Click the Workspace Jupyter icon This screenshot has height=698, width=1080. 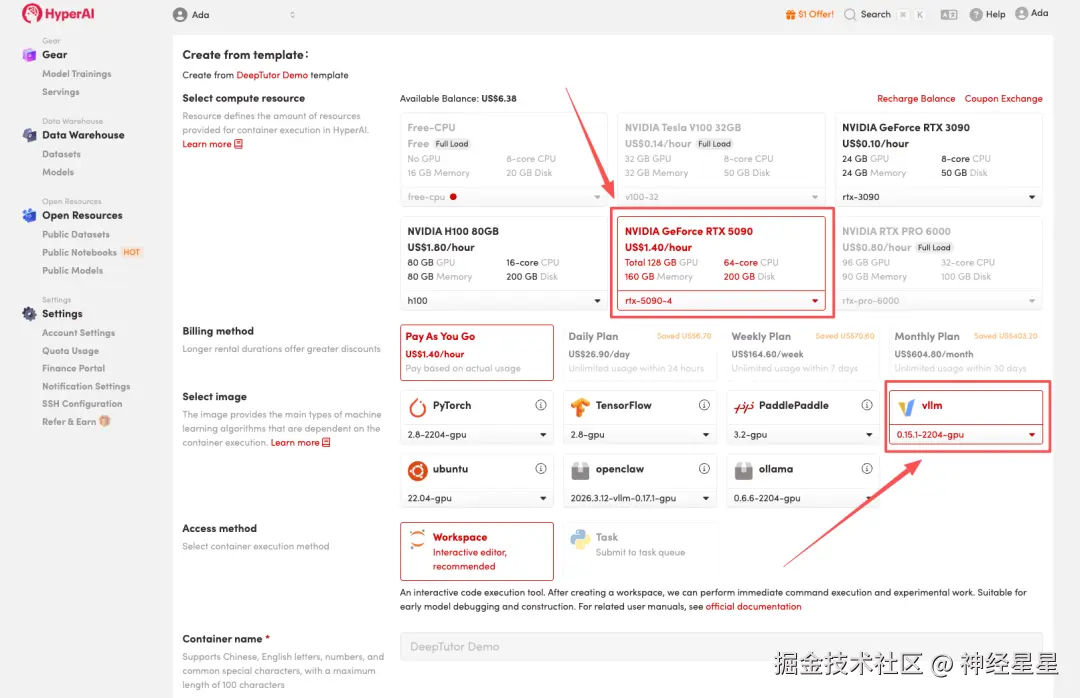click(417, 539)
